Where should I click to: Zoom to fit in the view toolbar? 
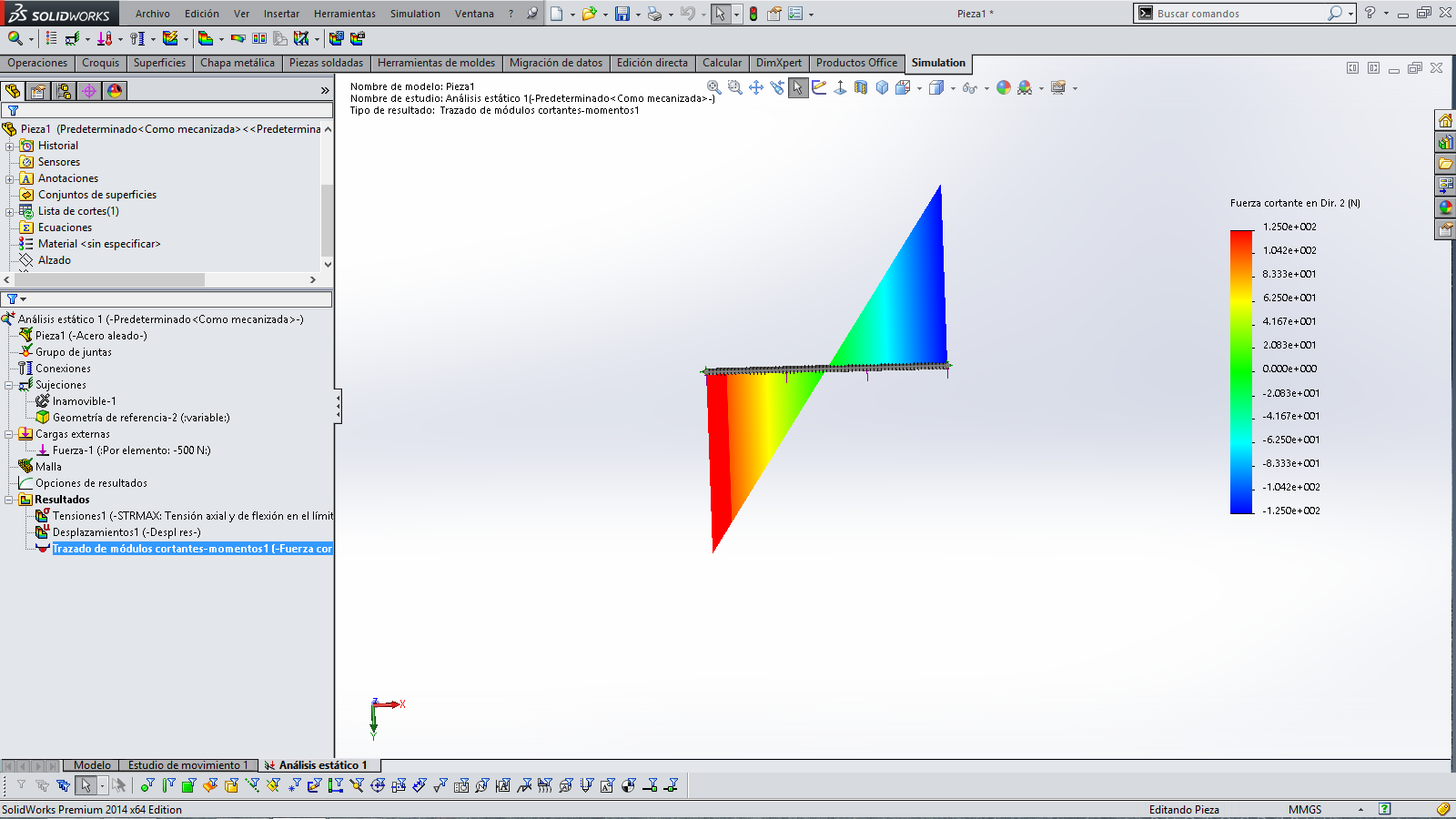(x=714, y=88)
